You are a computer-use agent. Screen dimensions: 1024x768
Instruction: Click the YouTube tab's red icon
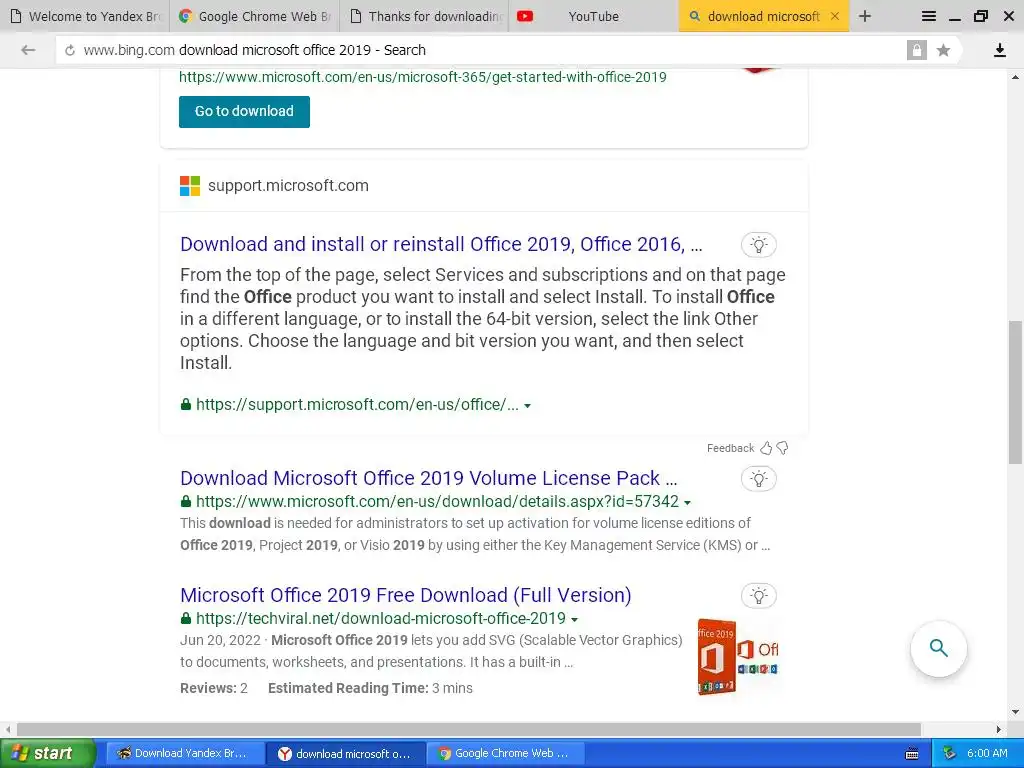pos(524,16)
